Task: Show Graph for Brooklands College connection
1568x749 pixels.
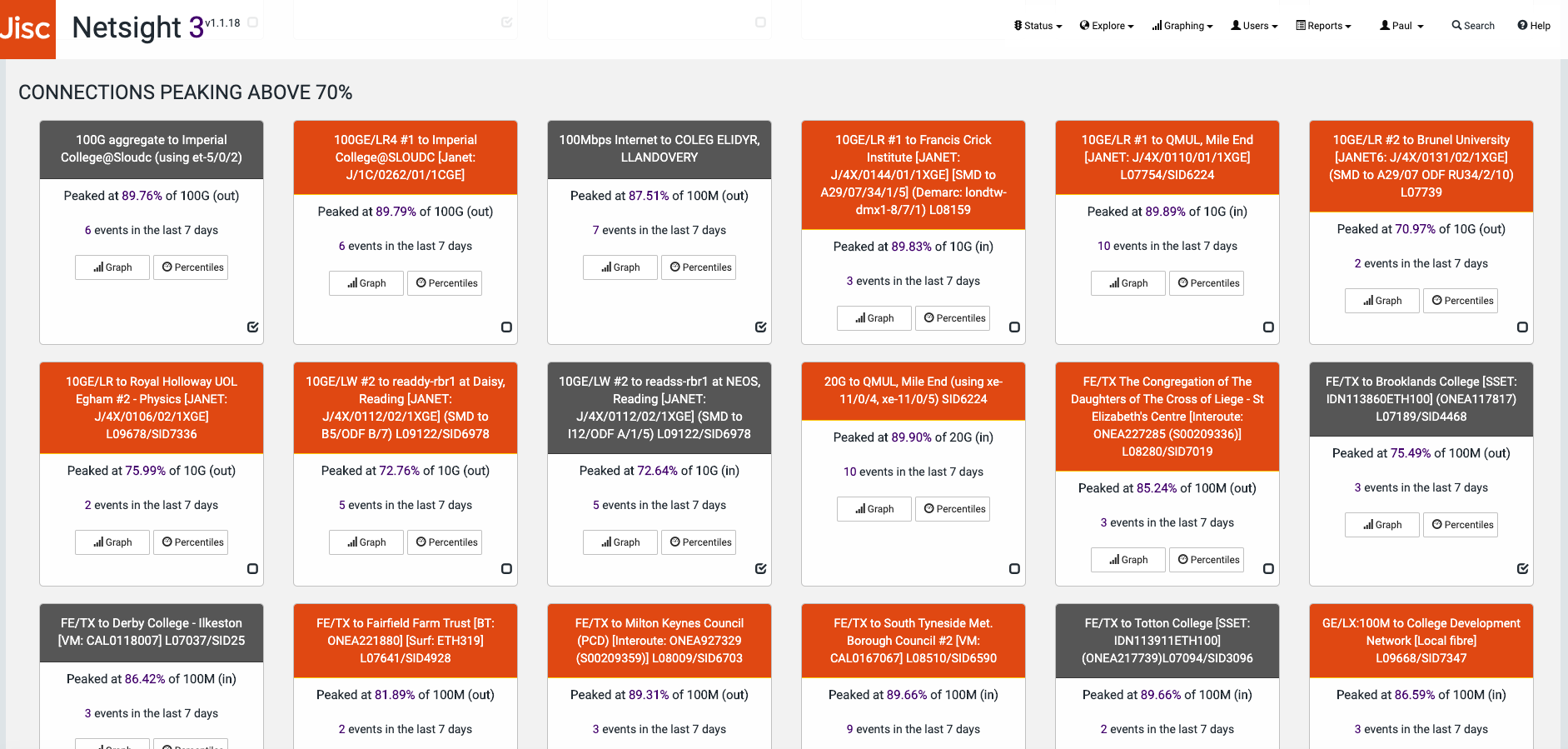Action: point(1382,525)
